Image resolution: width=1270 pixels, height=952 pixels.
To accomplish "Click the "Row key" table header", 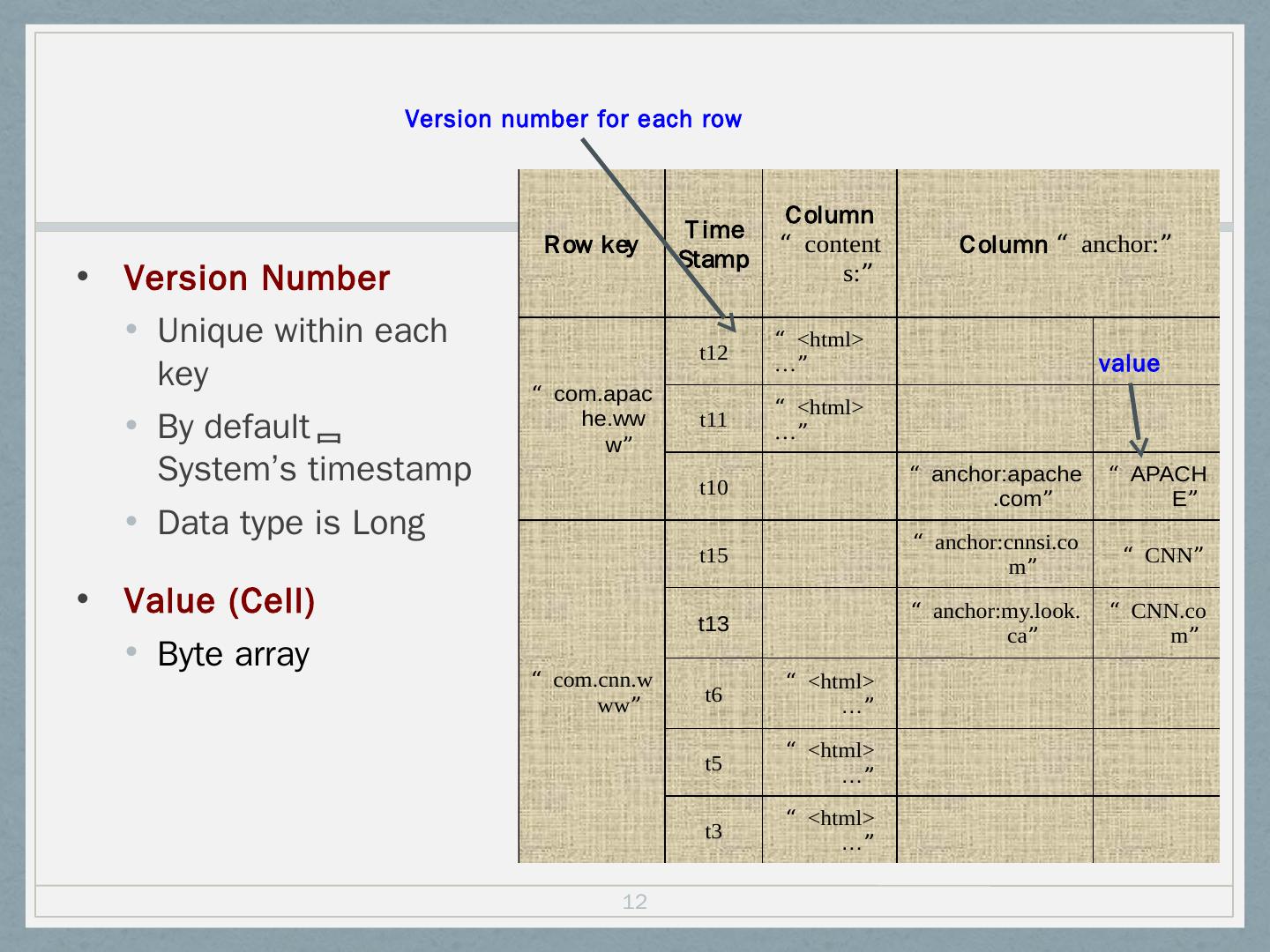I will tap(591, 244).
